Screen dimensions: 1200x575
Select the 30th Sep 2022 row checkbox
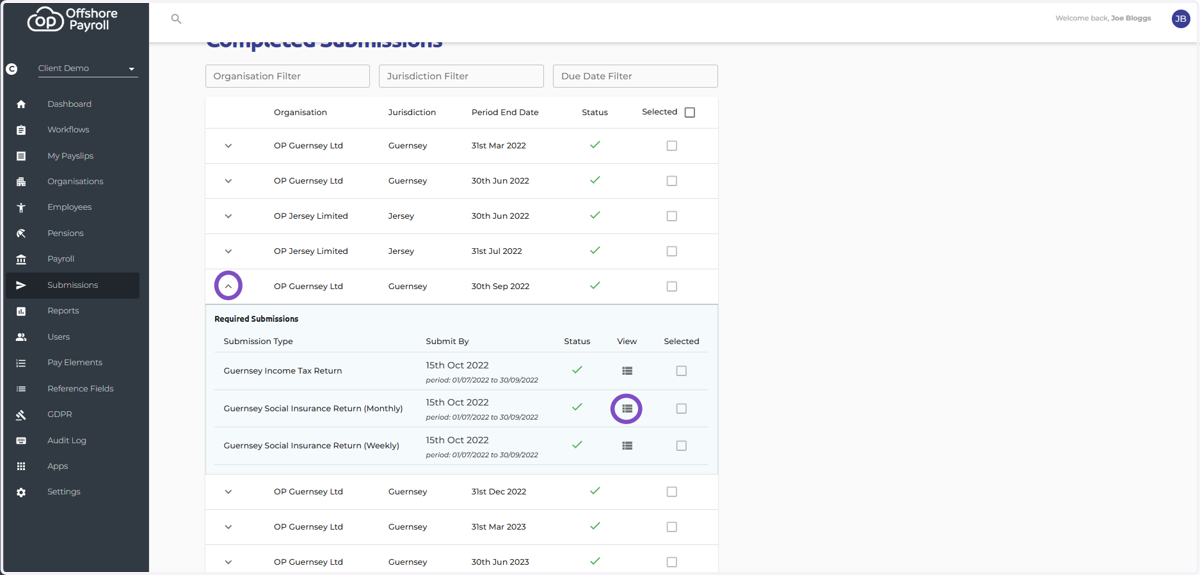[672, 286]
